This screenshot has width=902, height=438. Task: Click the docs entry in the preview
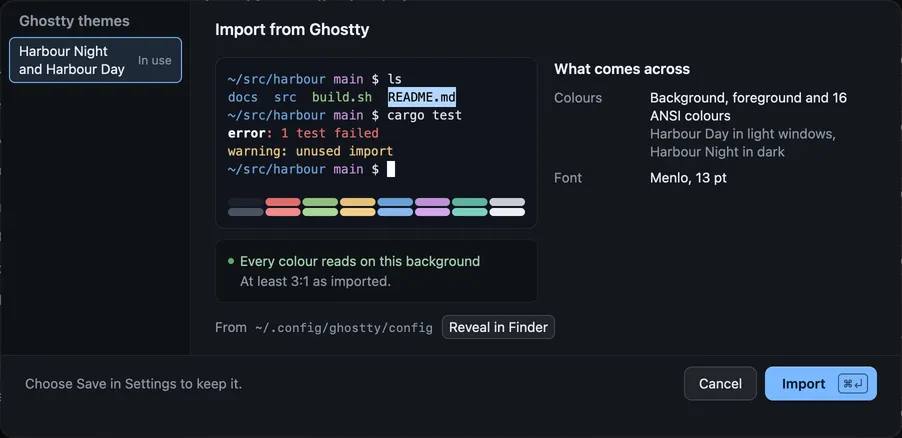click(x=243, y=97)
